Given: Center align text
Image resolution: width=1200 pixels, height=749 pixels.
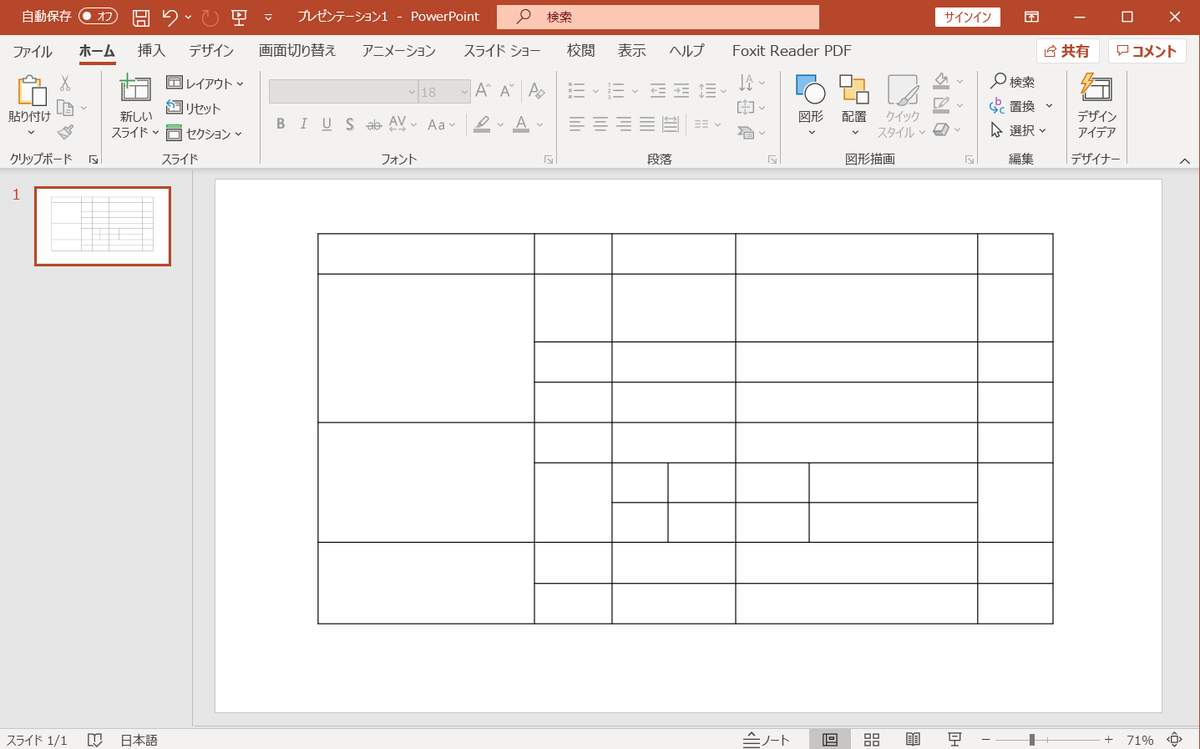Looking at the screenshot, I should (x=600, y=124).
